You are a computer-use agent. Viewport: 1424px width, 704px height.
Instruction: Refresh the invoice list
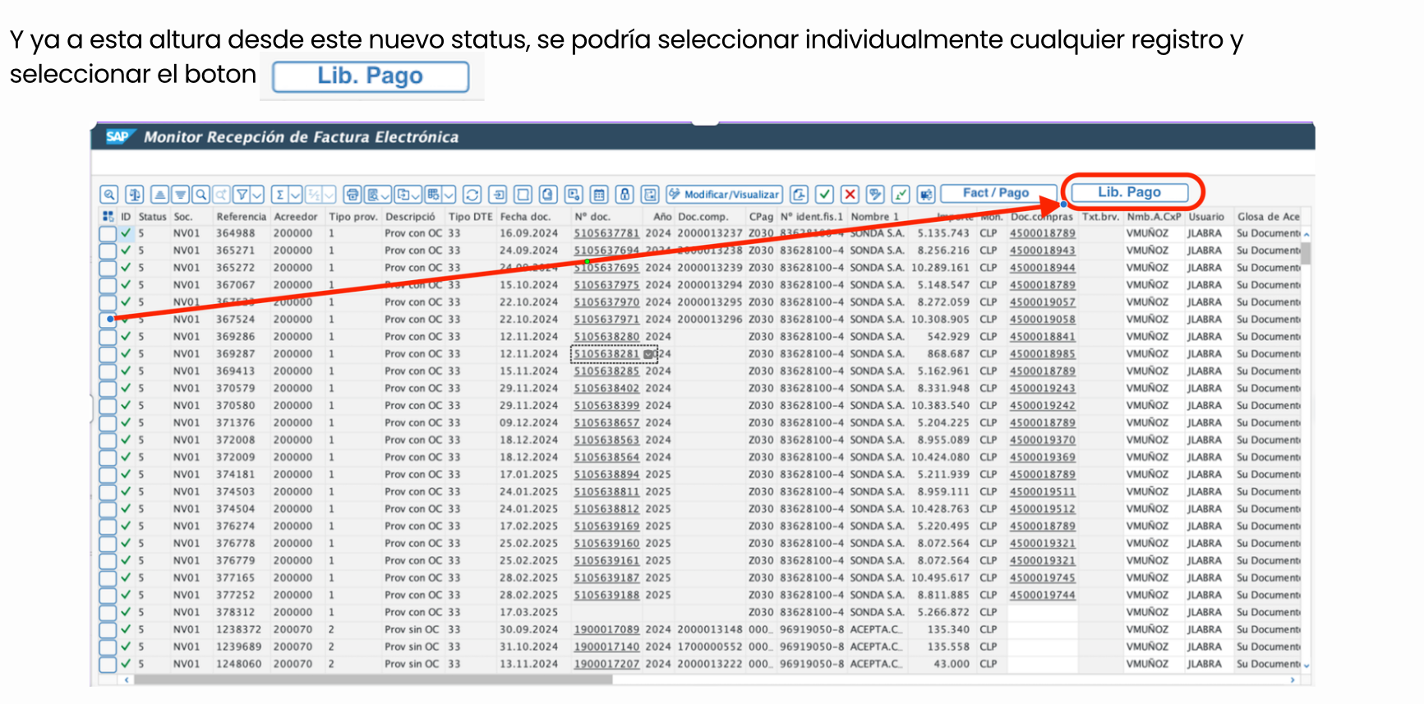[471, 194]
